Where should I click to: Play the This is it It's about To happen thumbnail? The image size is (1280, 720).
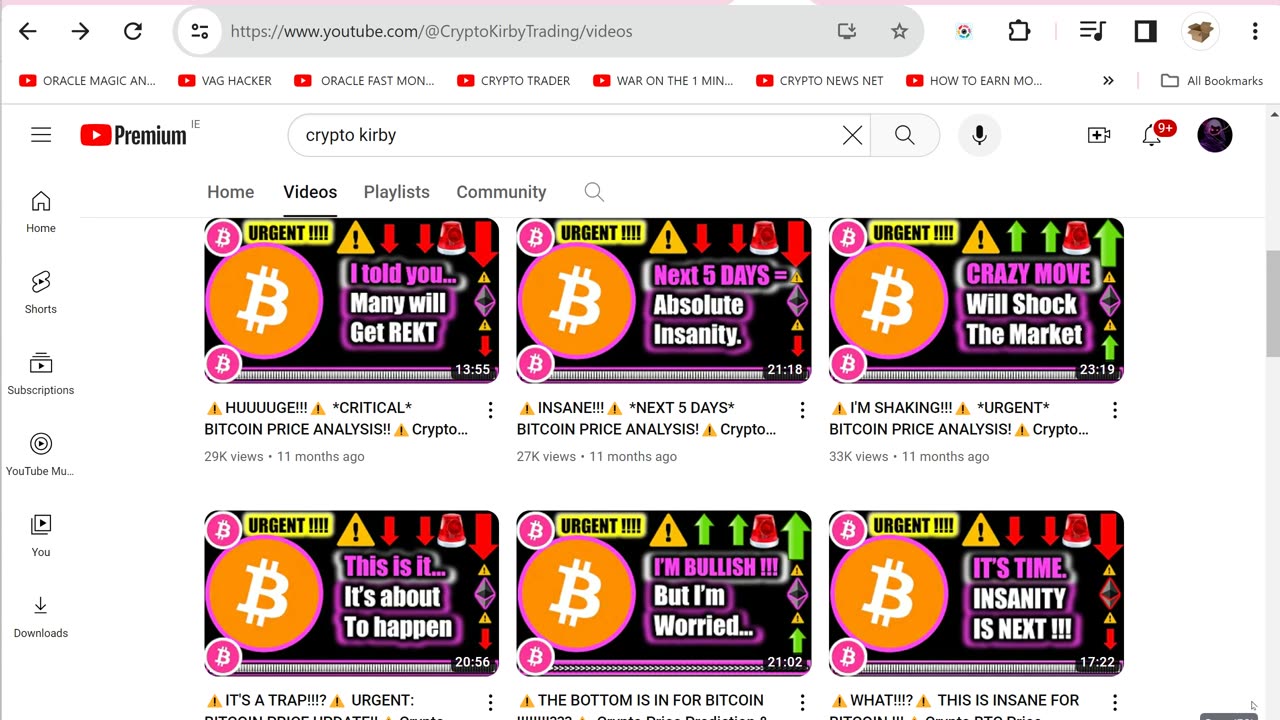pyautogui.click(x=351, y=593)
